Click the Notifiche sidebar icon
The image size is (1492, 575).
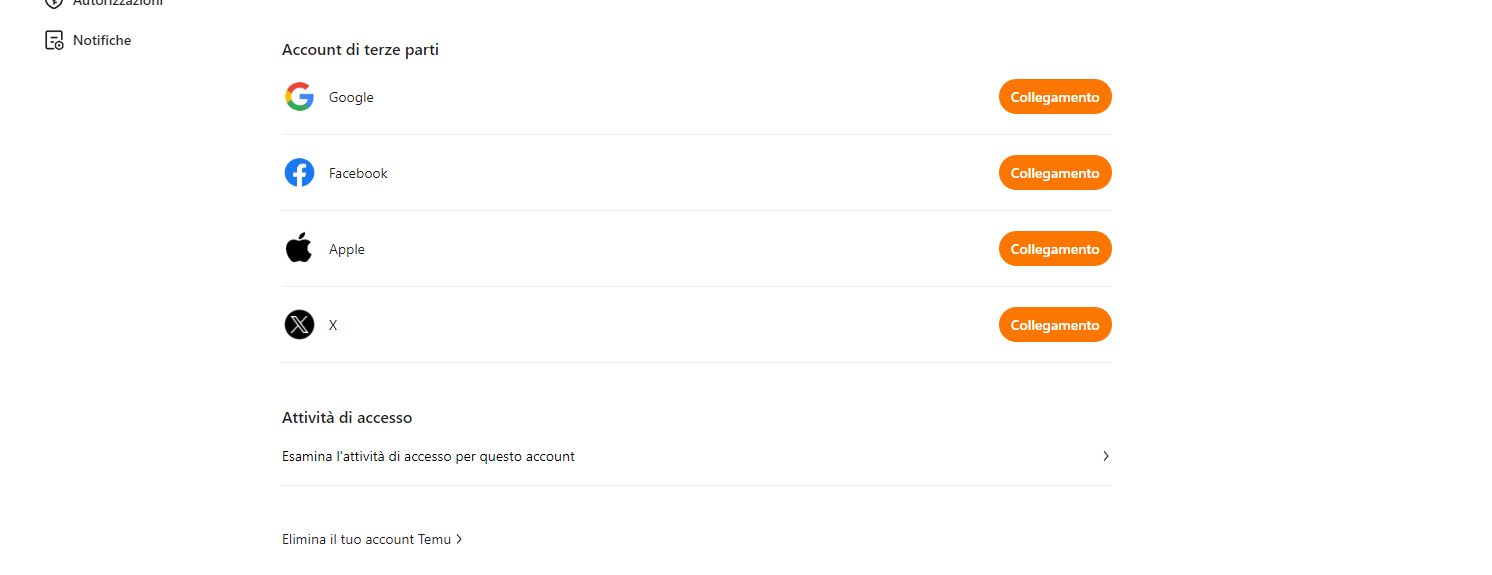tap(54, 40)
